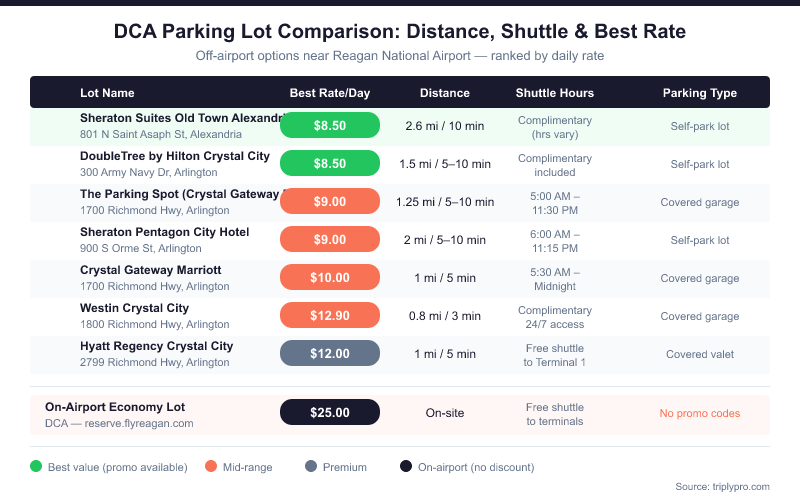Screen dimensions: 800x500
Task: Open the Sheraton Suites Old Town lot name
Action: pos(182,118)
